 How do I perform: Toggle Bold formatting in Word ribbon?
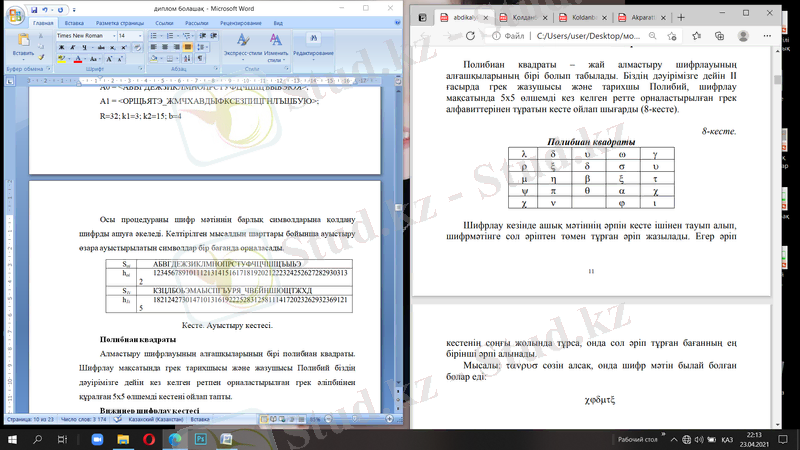point(61,48)
